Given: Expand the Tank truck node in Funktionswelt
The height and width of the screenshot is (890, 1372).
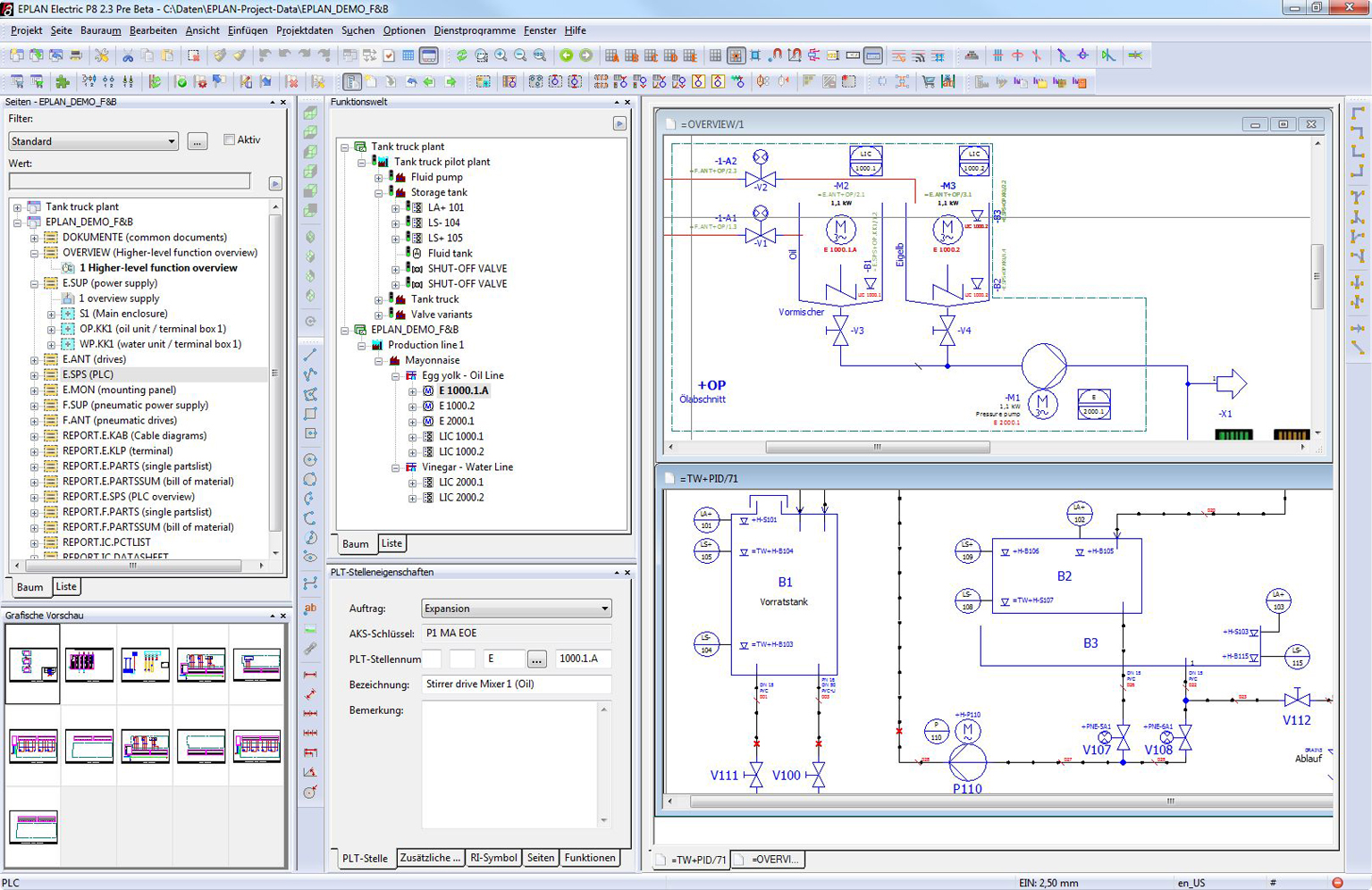Looking at the screenshot, I should click(379, 300).
